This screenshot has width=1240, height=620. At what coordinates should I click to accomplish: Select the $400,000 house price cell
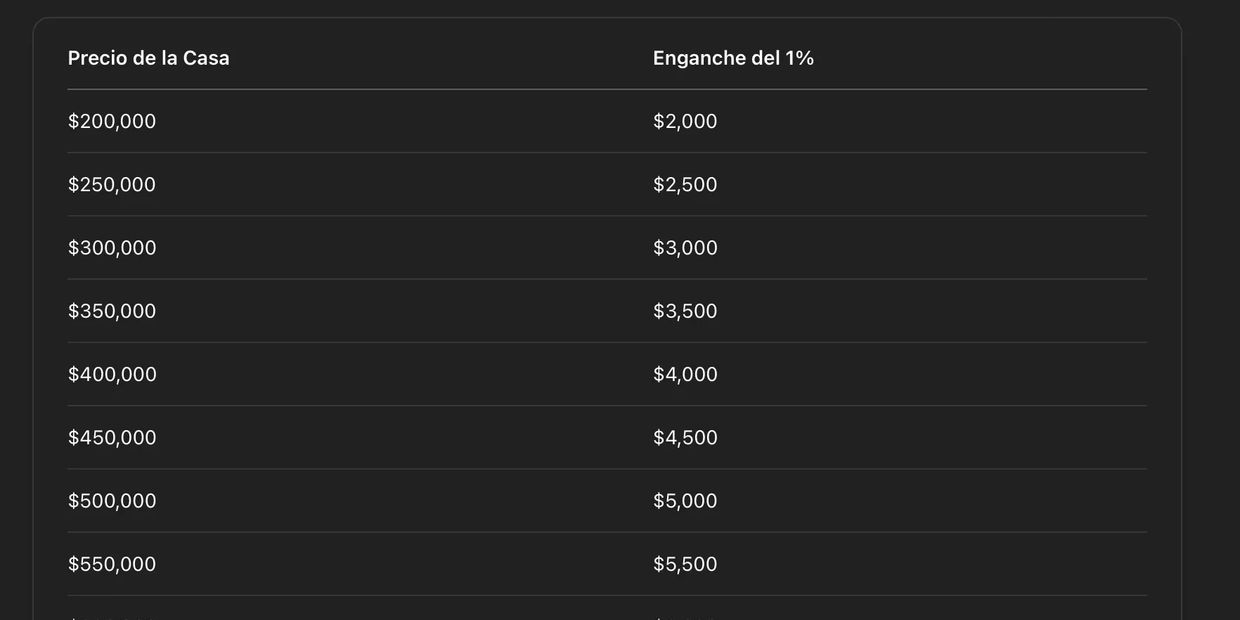[112, 374]
